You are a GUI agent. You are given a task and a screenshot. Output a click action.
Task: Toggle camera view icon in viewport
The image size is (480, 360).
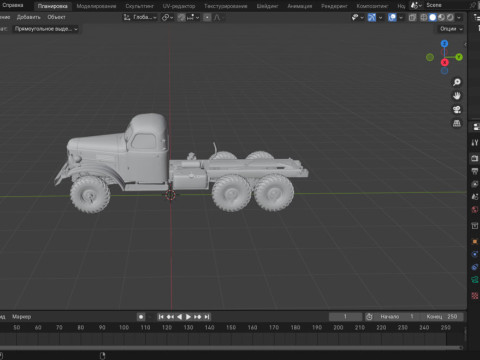457,109
